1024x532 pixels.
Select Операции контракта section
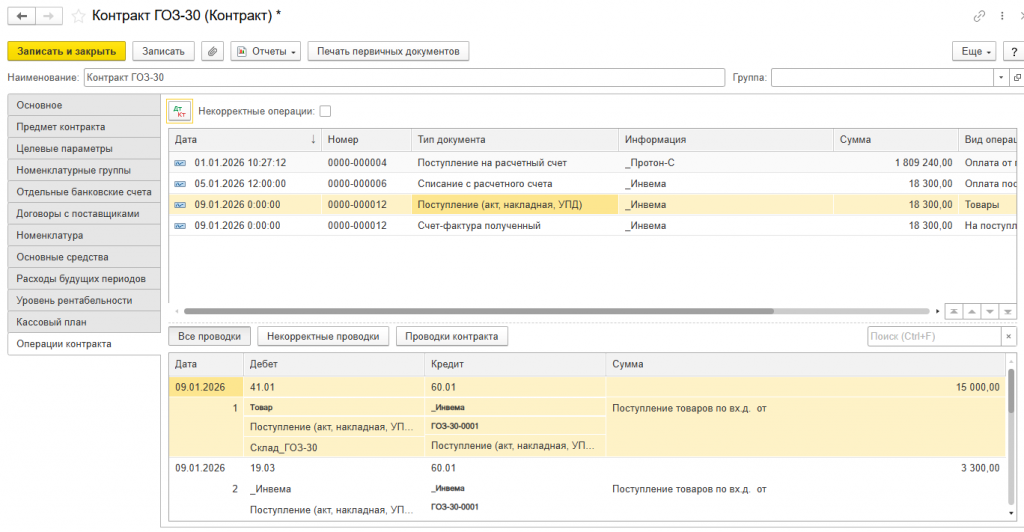pos(84,343)
